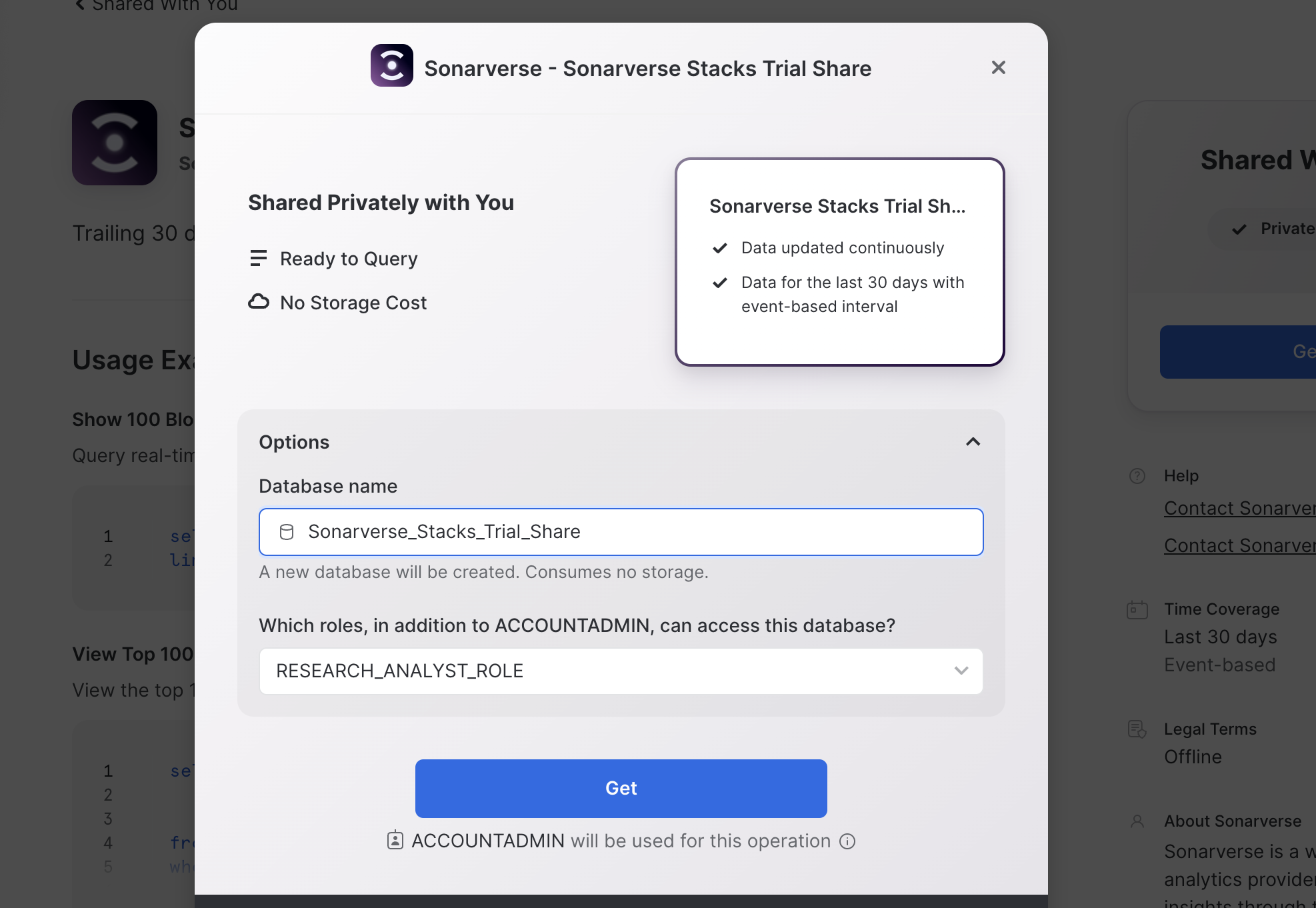
Task: Close the Sonarverse Trial Share dialog
Action: click(998, 67)
